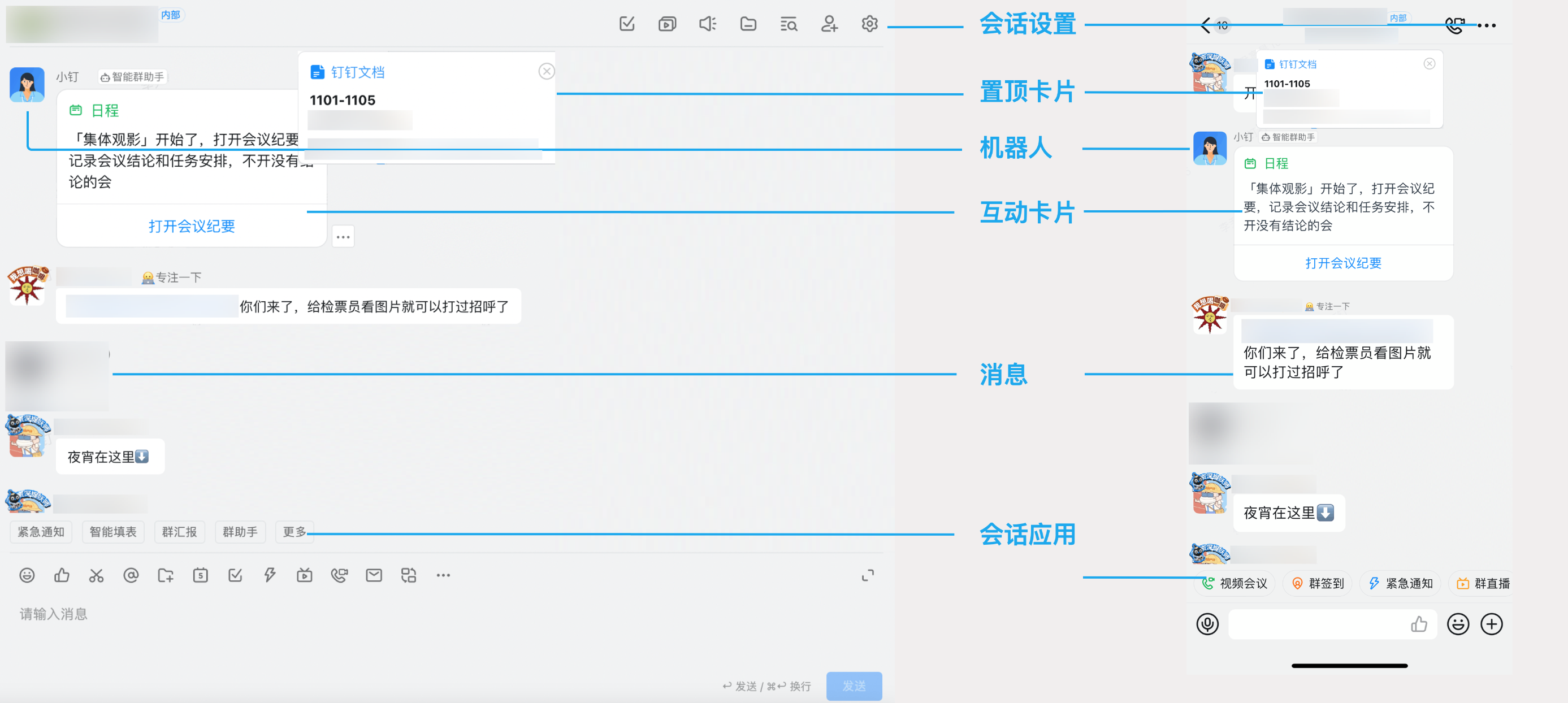Click the lightning DING icon in input toolbar

270,575
